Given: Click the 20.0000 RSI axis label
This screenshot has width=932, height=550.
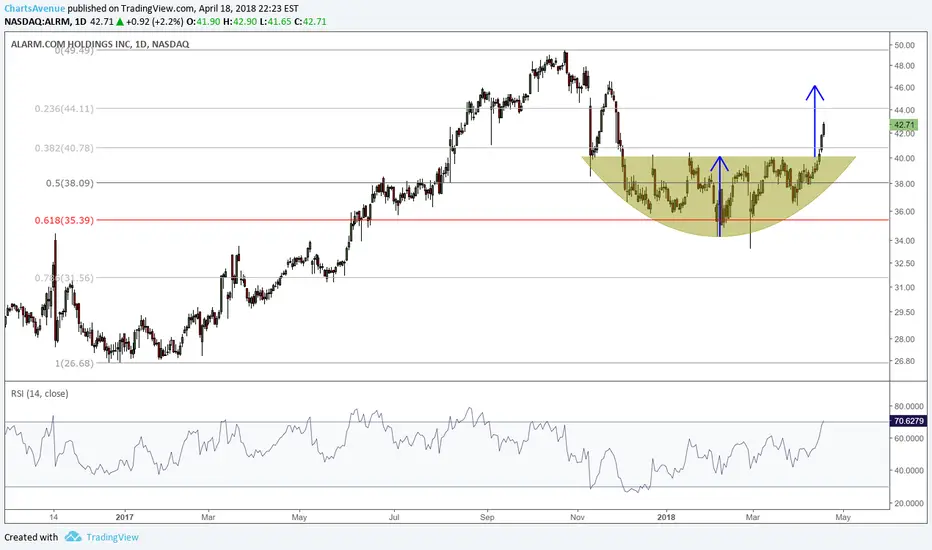Looking at the screenshot, I should tap(909, 504).
